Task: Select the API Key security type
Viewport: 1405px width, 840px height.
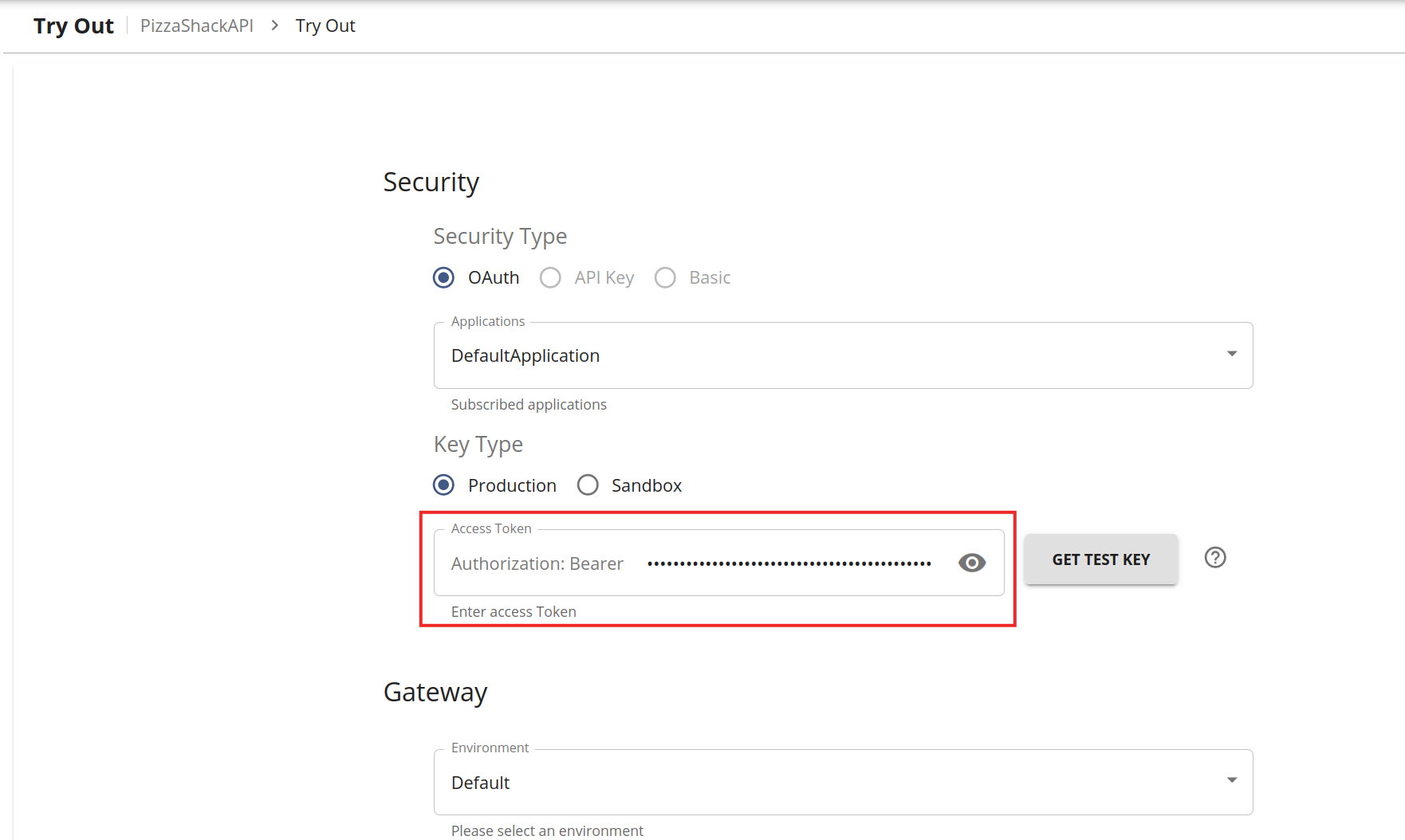Action: coord(551,277)
